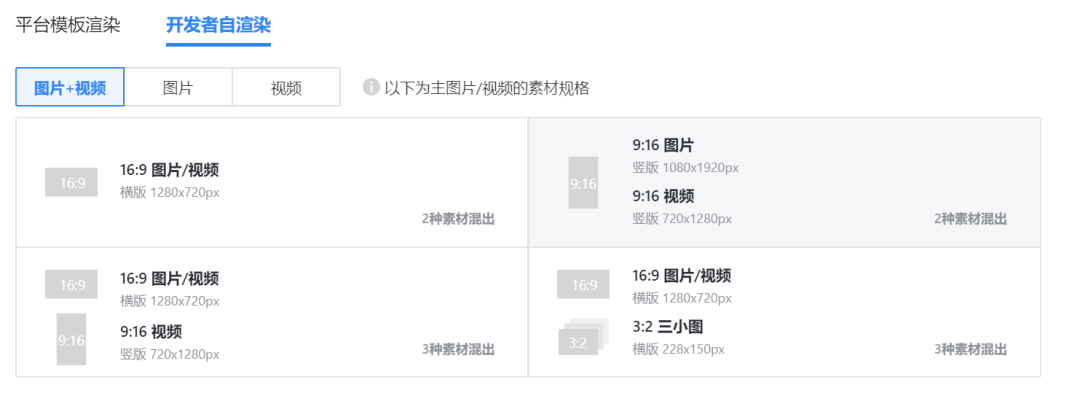This screenshot has height=393, width=1080.
Task: Click the info icon beside the material spec note
Action: 371,87
